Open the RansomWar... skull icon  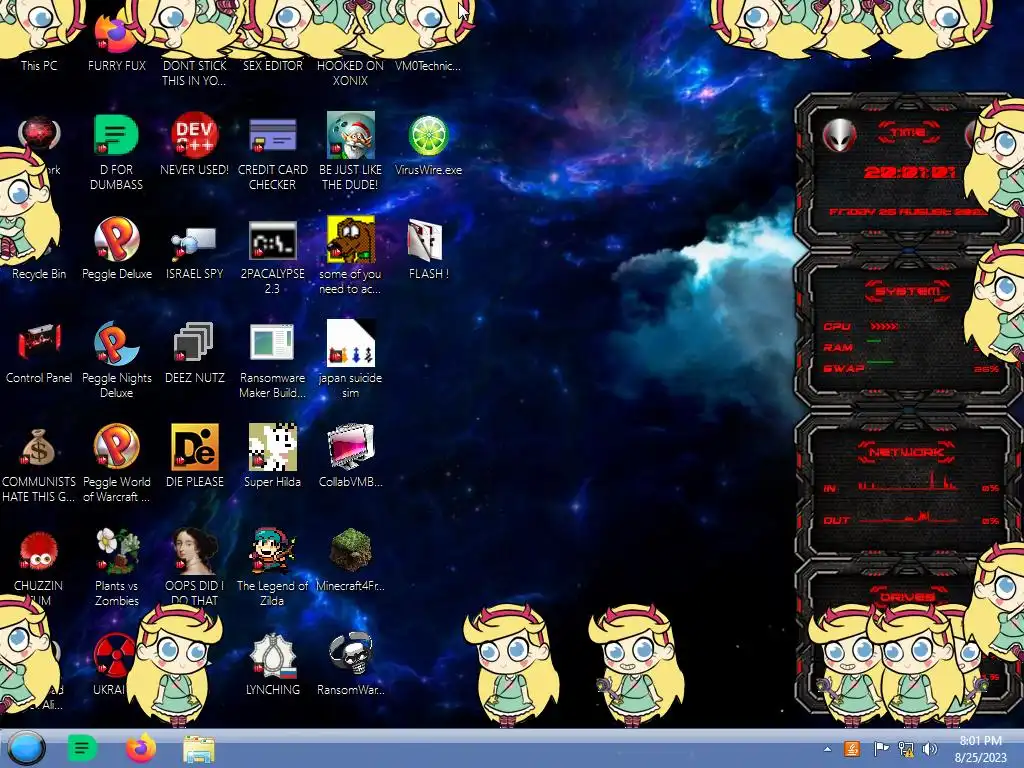tap(350, 655)
